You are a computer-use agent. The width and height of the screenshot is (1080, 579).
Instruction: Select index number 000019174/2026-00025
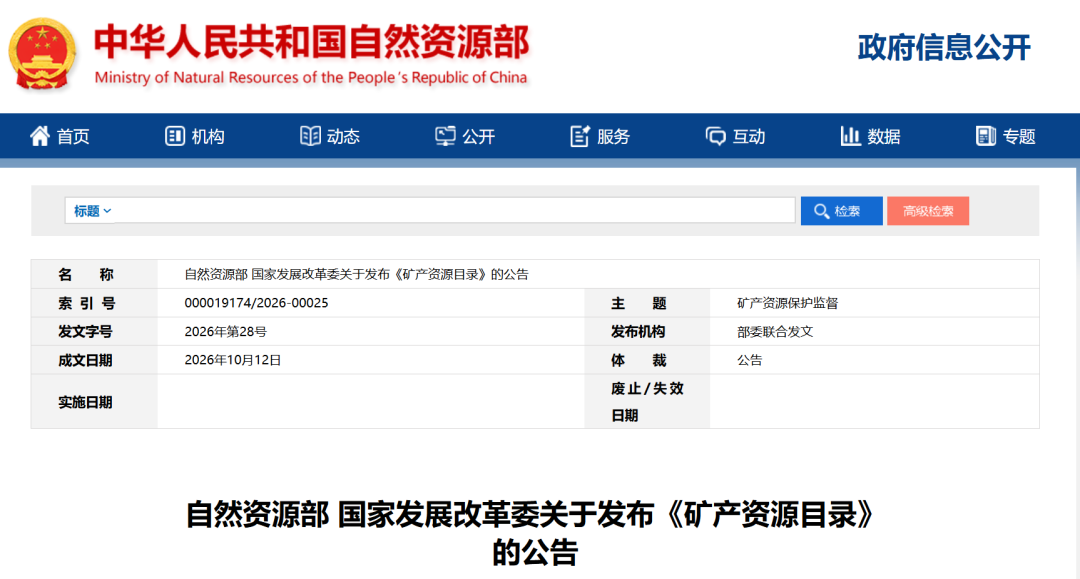(256, 303)
